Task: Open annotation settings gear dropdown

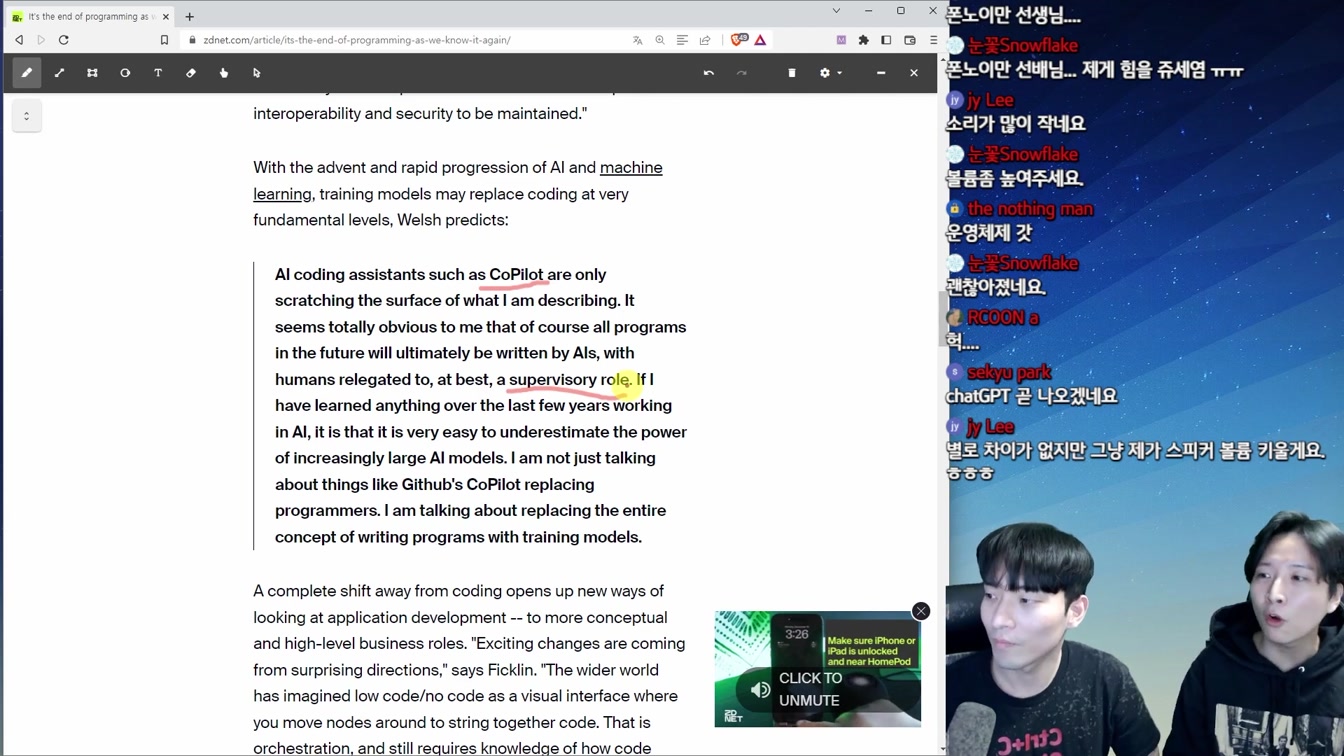Action: point(830,73)
